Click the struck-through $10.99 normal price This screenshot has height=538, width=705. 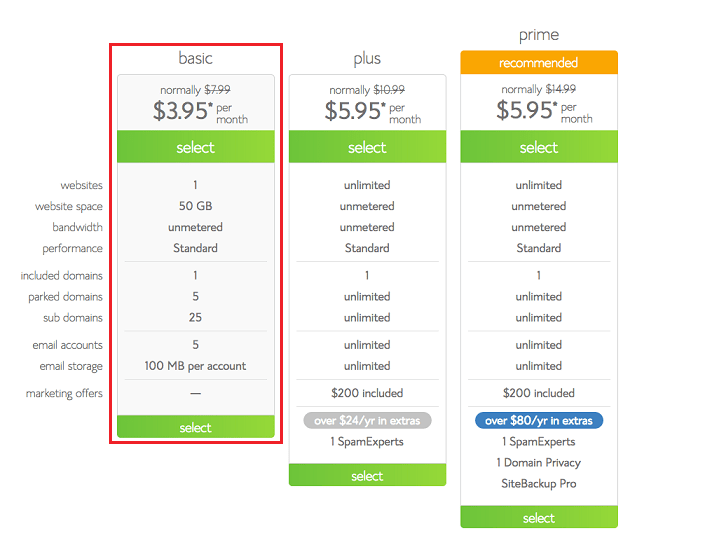[389, 90]
